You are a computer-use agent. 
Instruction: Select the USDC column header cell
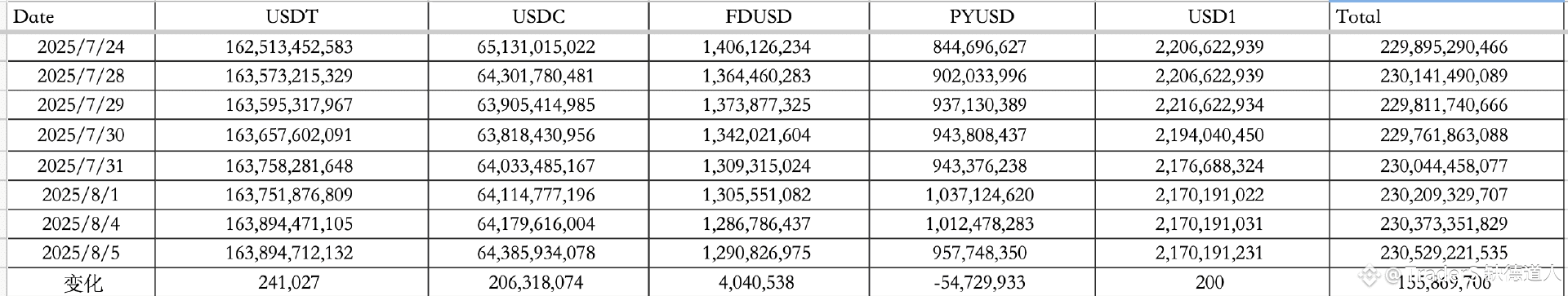(538, 16)
